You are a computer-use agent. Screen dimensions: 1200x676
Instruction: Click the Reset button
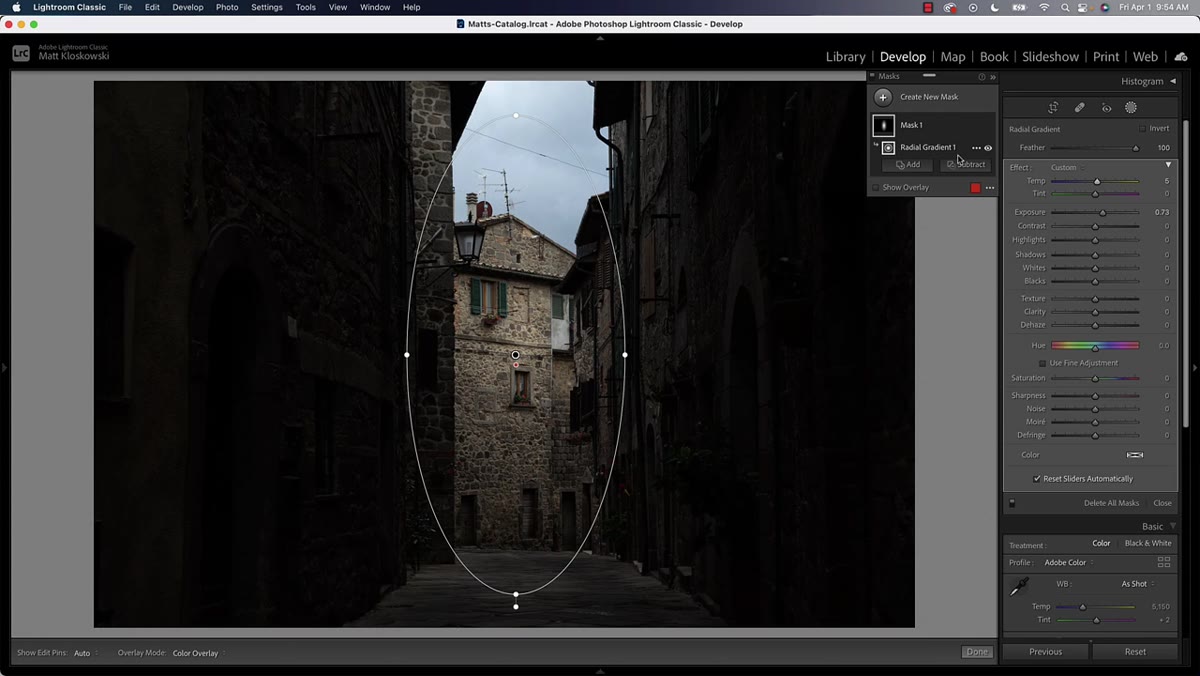coord(1135,652)
